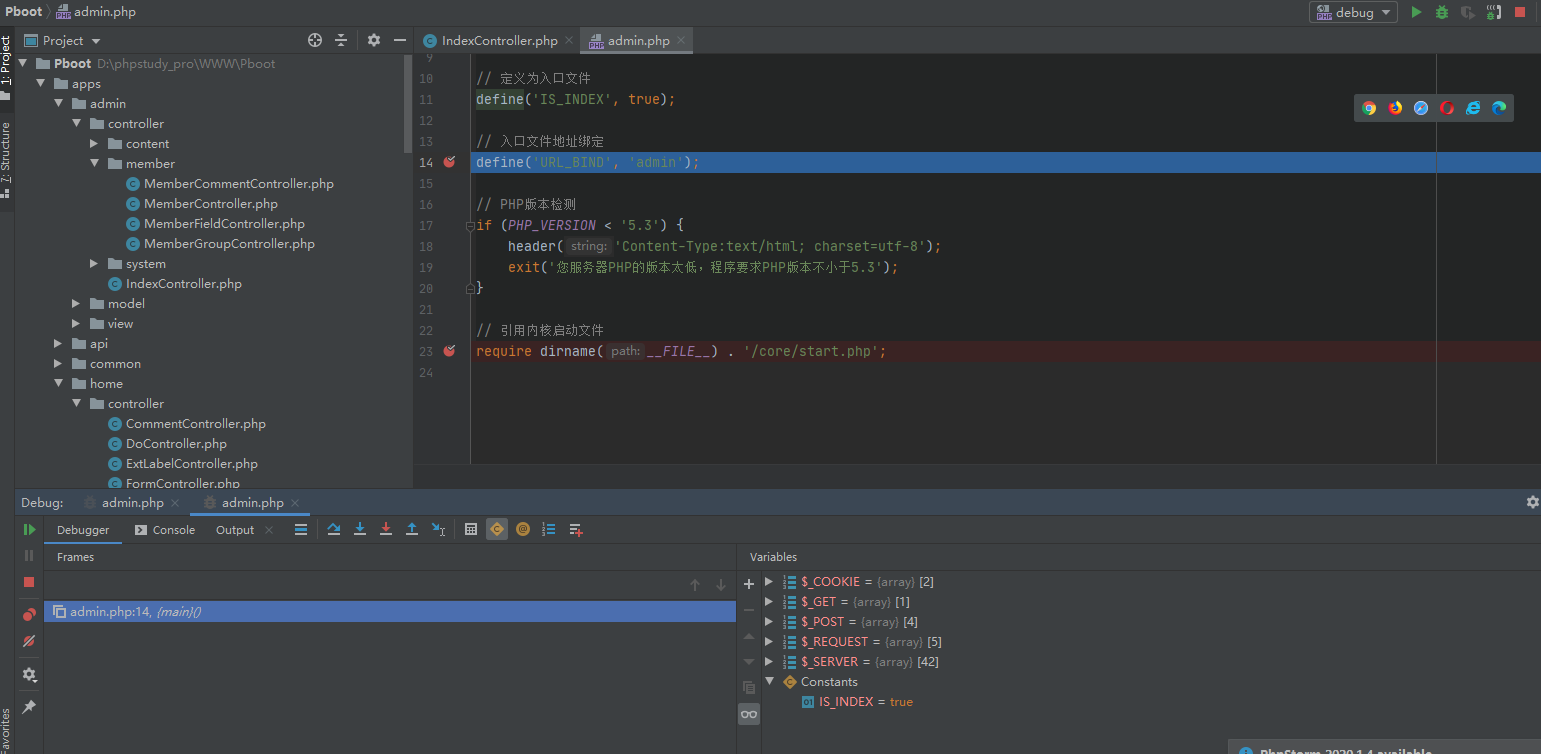Hide the Project tool window
Image resolution: width=1541 pixels, height=754 pixels.
click(400, 40)
